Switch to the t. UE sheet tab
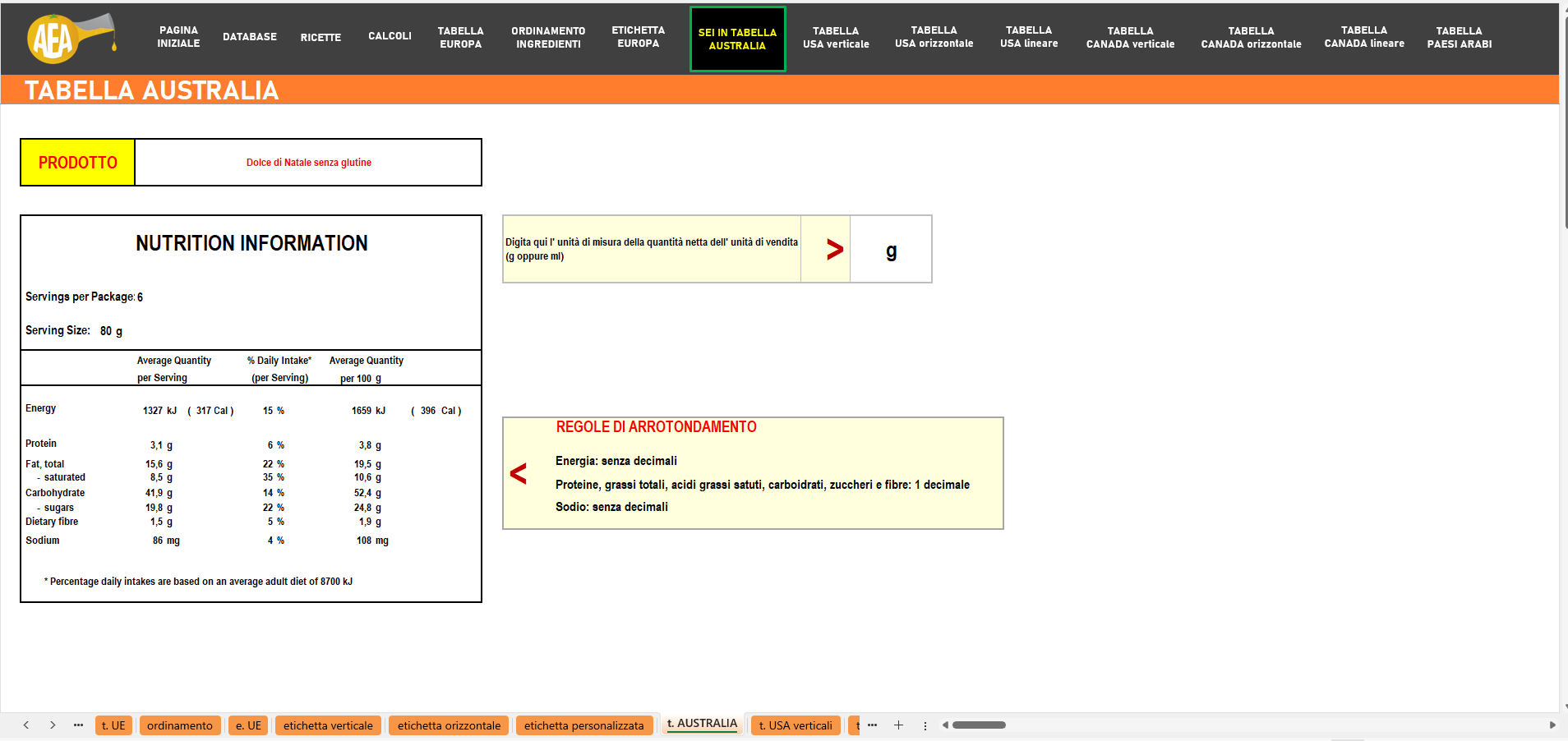 click(113, 725)
